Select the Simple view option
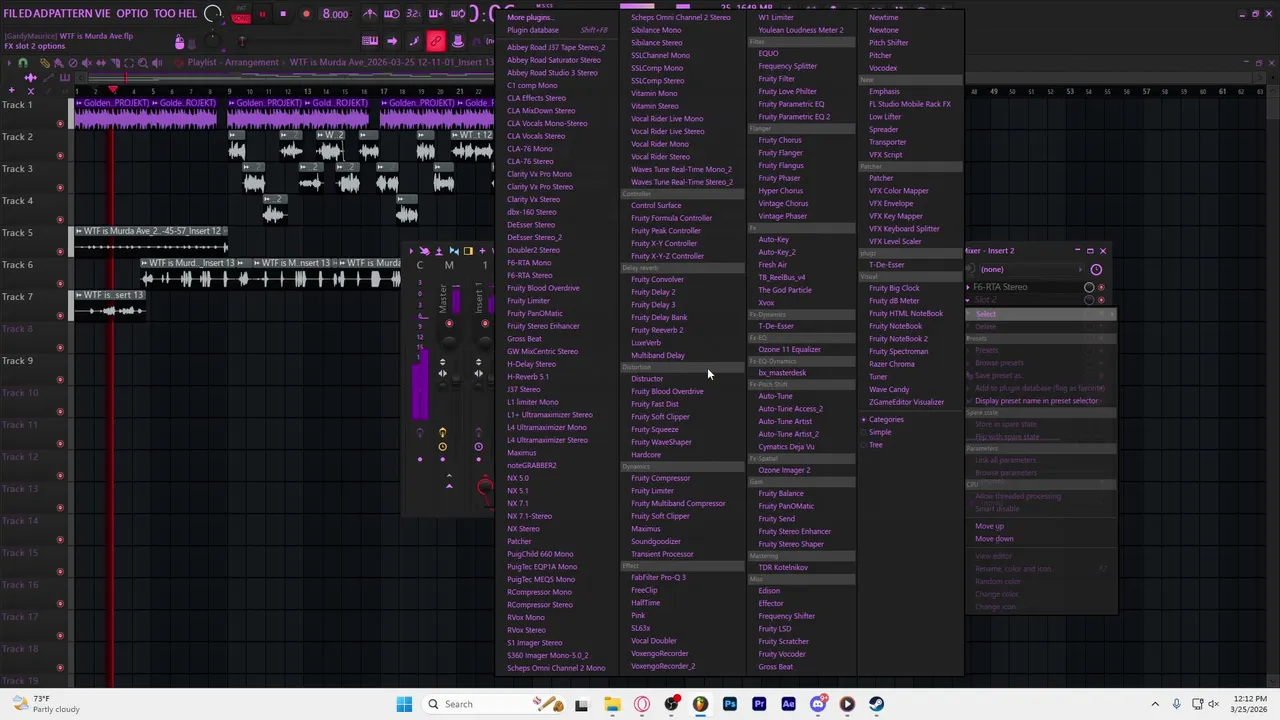The width and height of the screenshot is (1280, 720). pos(880,432)
